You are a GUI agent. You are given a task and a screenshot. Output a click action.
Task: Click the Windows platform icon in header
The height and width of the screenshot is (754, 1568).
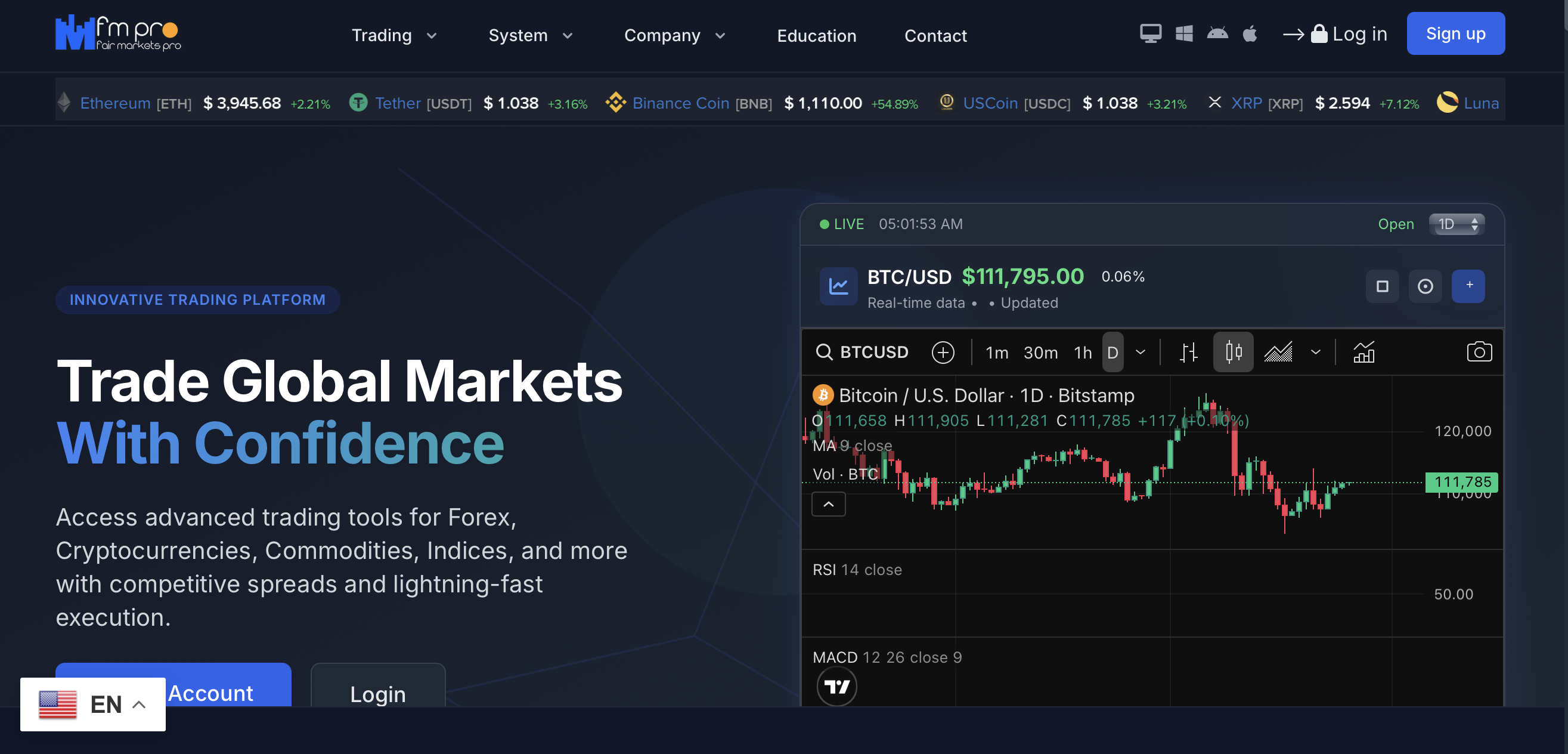pyautogui.click(x=1184, y=33)
